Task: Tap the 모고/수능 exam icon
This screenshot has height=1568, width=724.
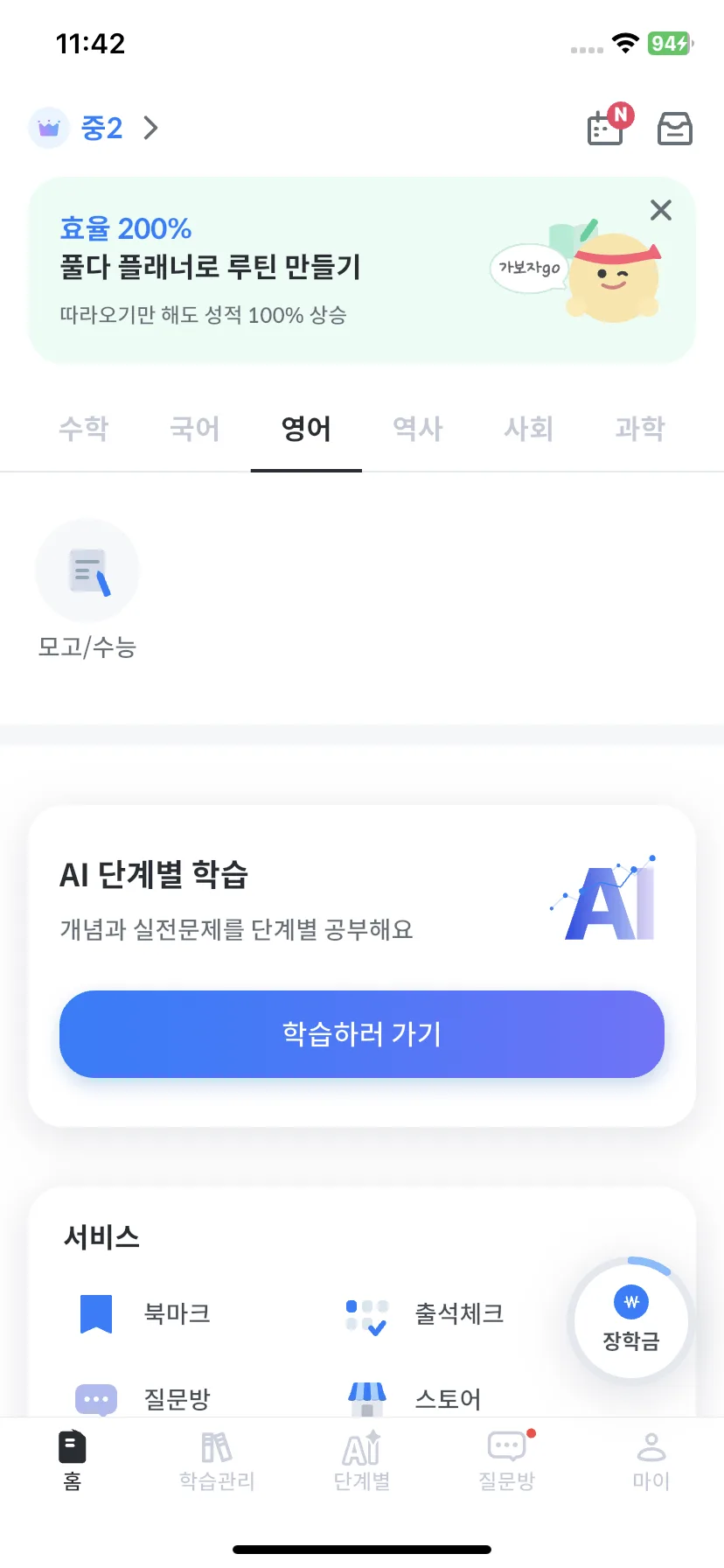Action: 87,570
